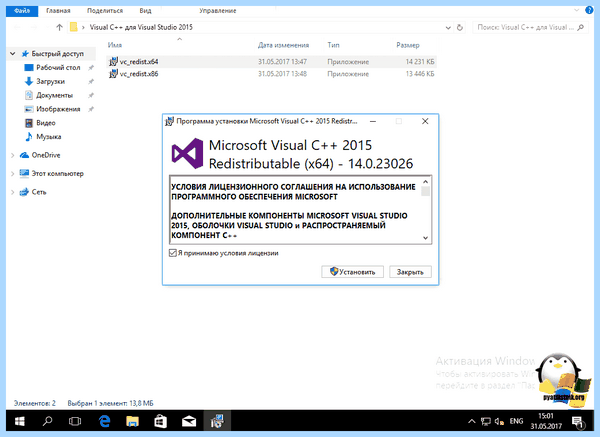The width and height of the screenshot is (600, 437).
Task: Click the vc_redist.x86 installer icon
Action: click(113, 74)
